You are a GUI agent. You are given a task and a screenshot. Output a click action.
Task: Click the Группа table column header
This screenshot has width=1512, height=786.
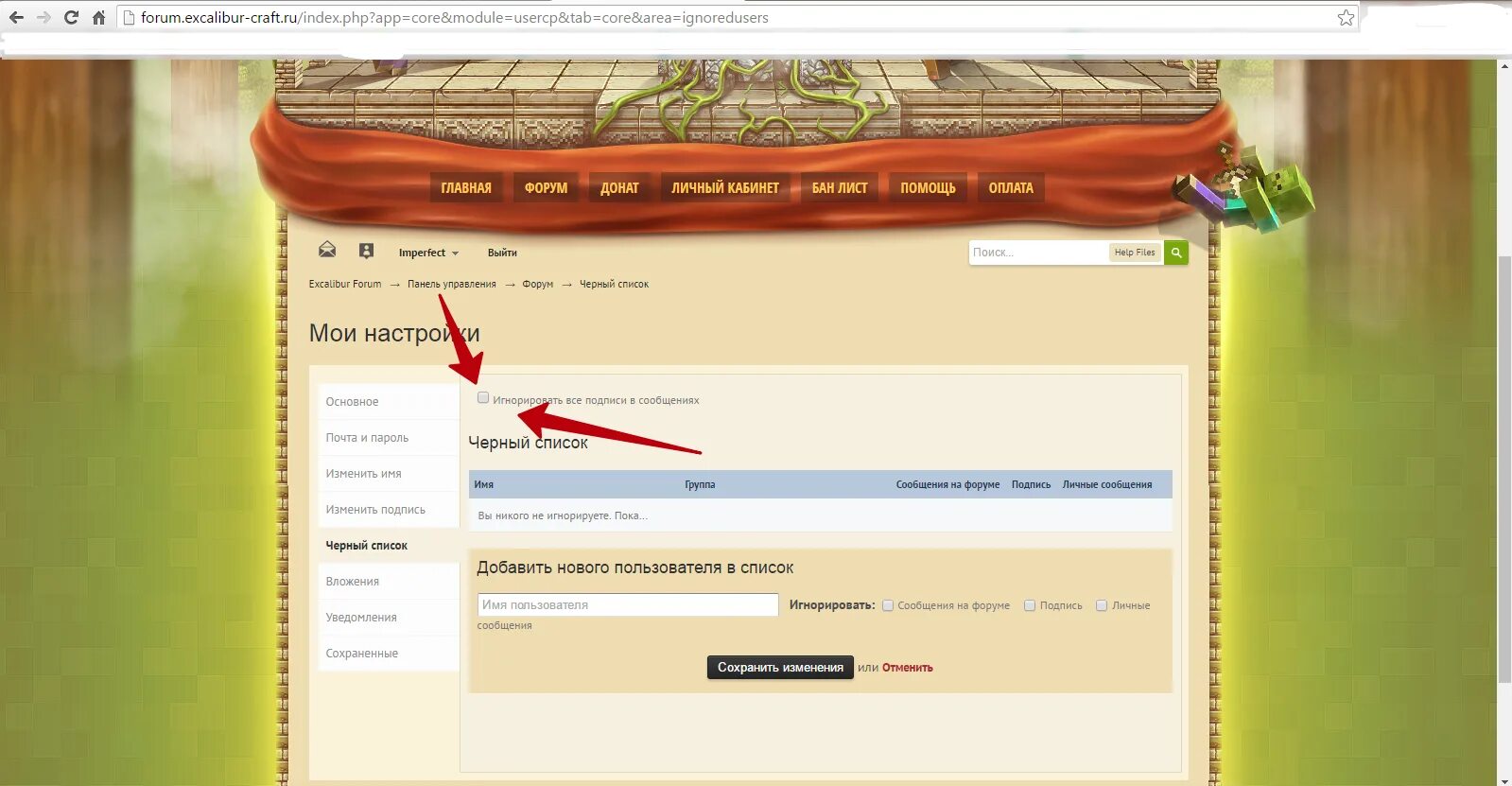point(700,484)
